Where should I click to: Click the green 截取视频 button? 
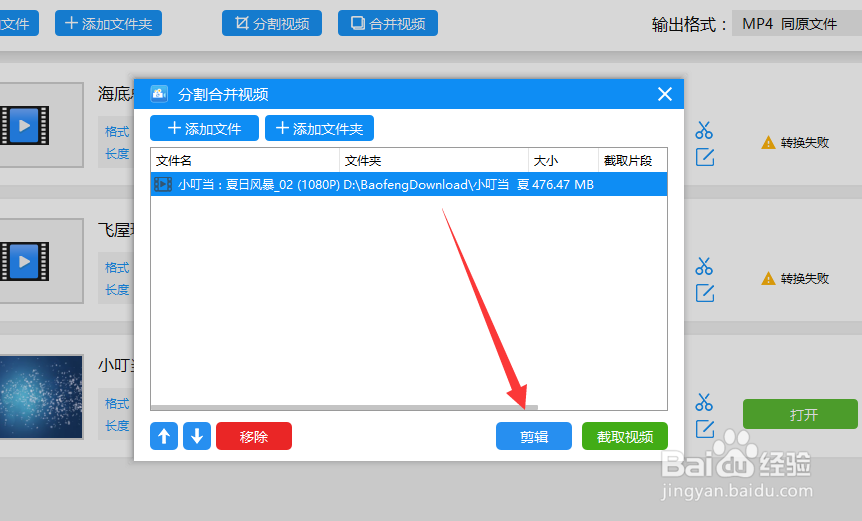tap(625, 436)
